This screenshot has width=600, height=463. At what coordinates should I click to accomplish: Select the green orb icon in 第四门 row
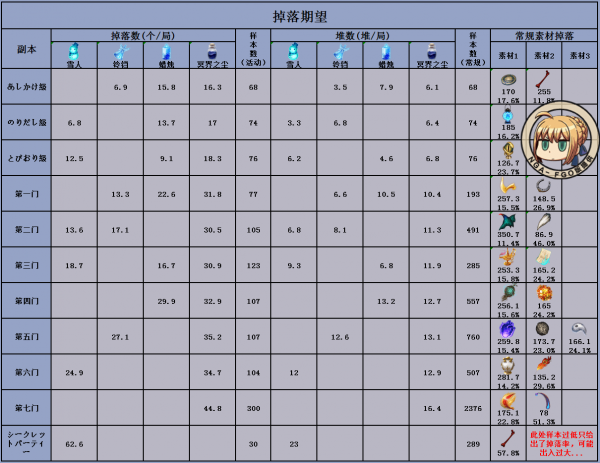click(x=508, y=293)
